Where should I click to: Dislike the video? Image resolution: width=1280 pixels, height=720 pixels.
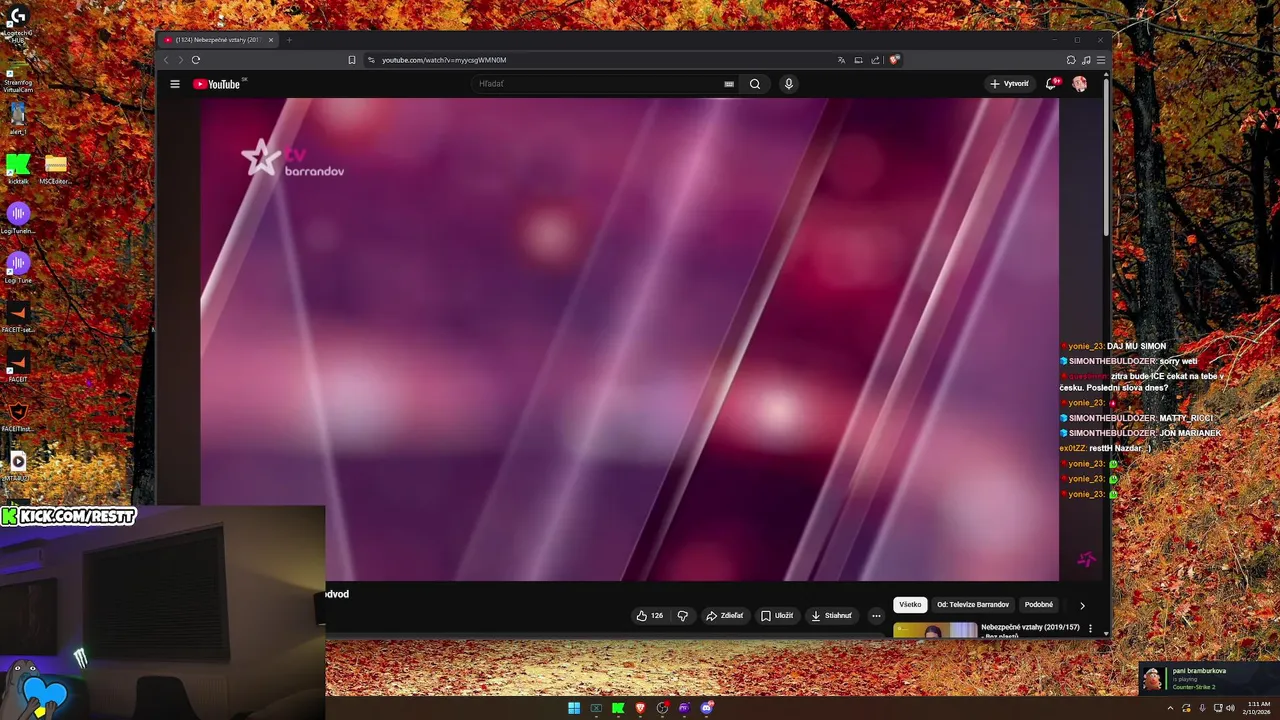tap(683, 616)
